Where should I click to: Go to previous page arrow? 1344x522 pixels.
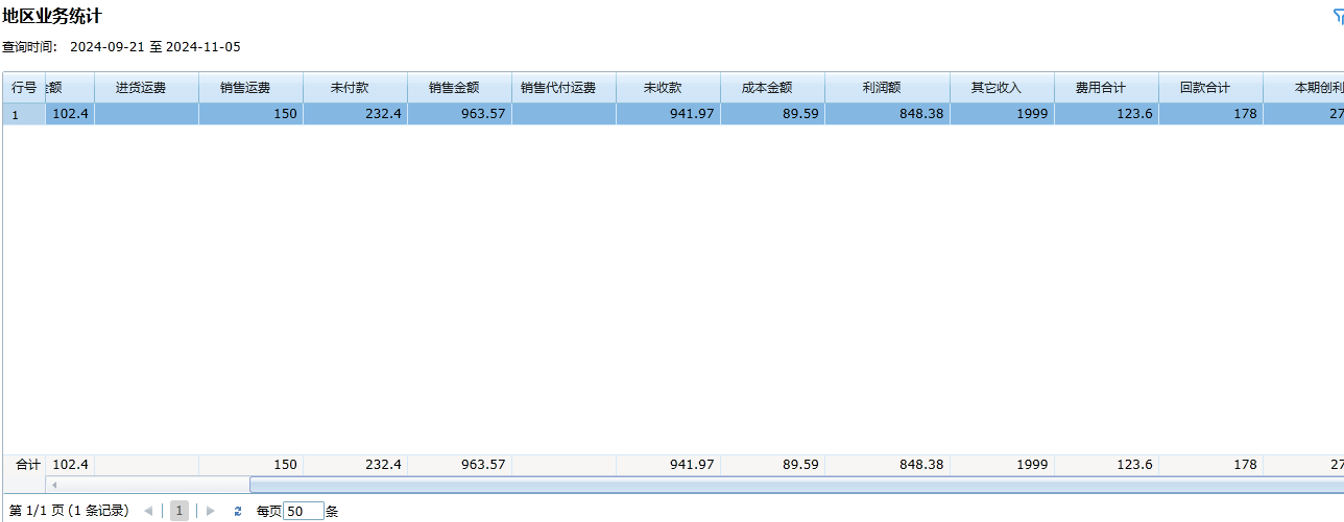tap(148, 511)
